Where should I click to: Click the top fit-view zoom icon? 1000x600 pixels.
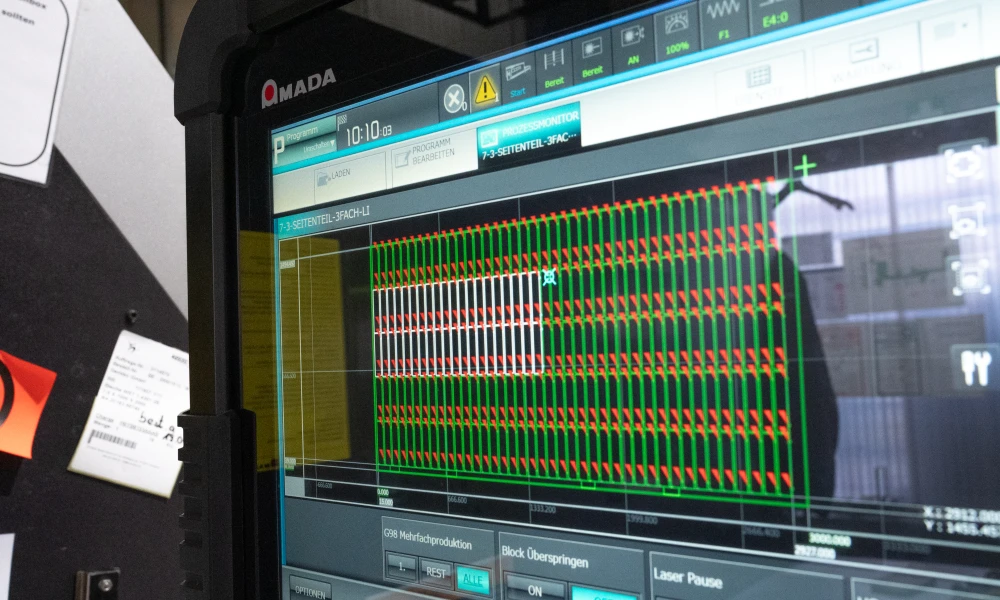tap(964, 163)
